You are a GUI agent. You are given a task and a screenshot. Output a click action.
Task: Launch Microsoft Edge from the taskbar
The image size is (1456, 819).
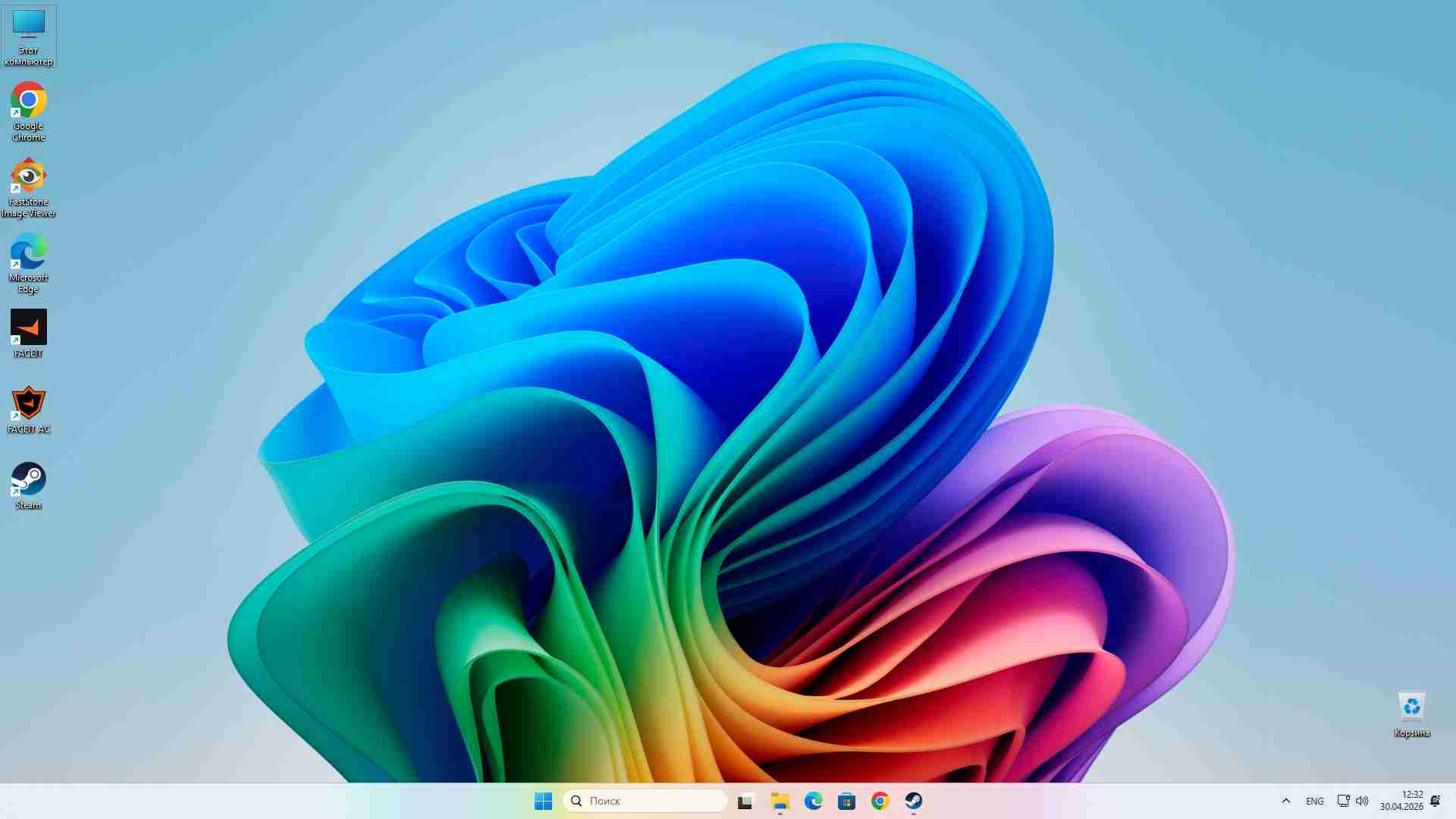(x=813, y=801)
